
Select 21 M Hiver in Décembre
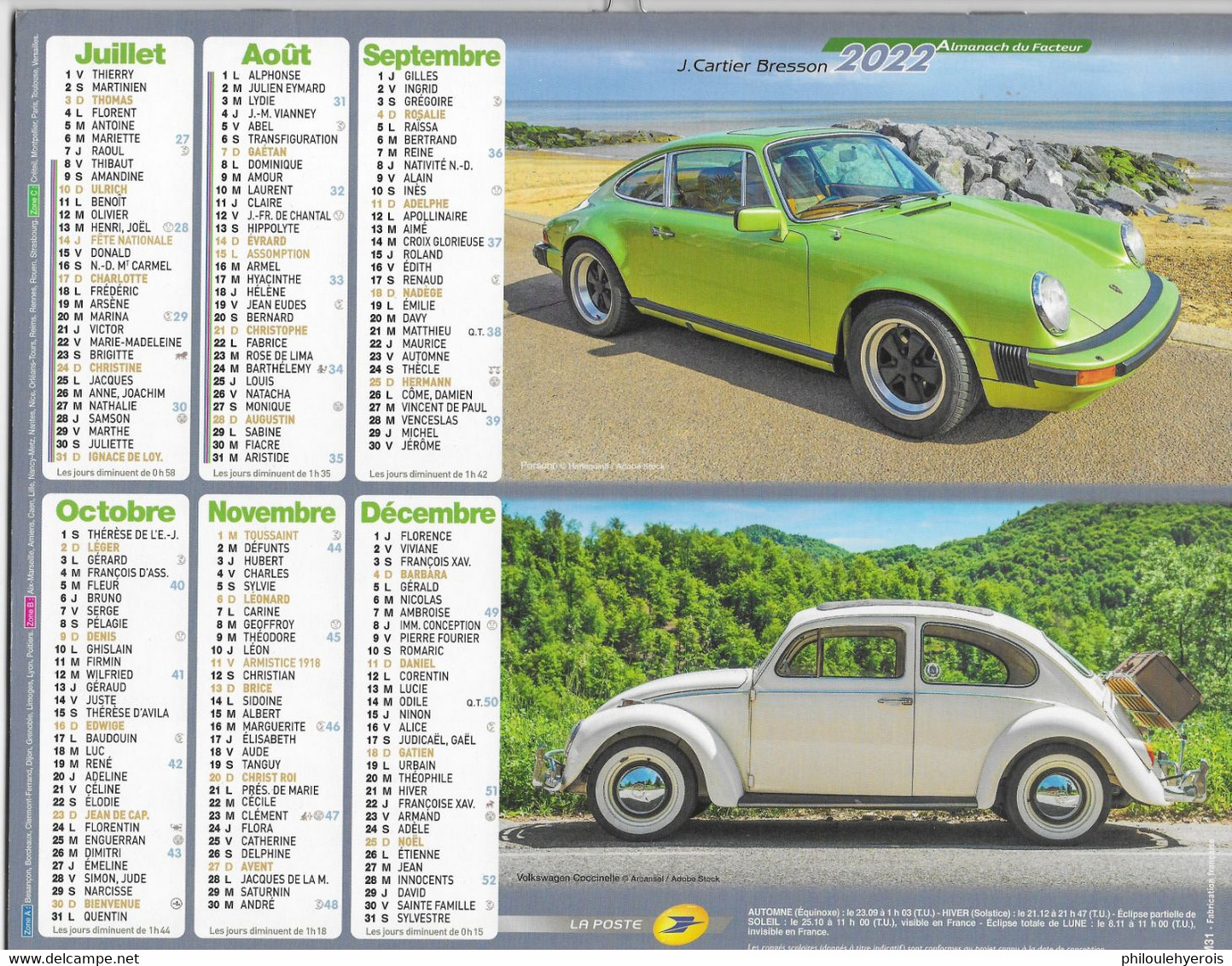point(396,791)
